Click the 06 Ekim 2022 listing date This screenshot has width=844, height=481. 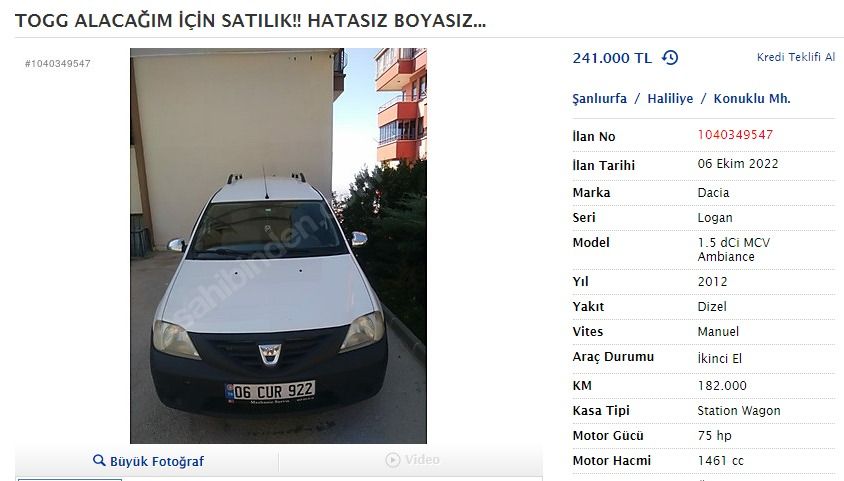coord(738,164)
